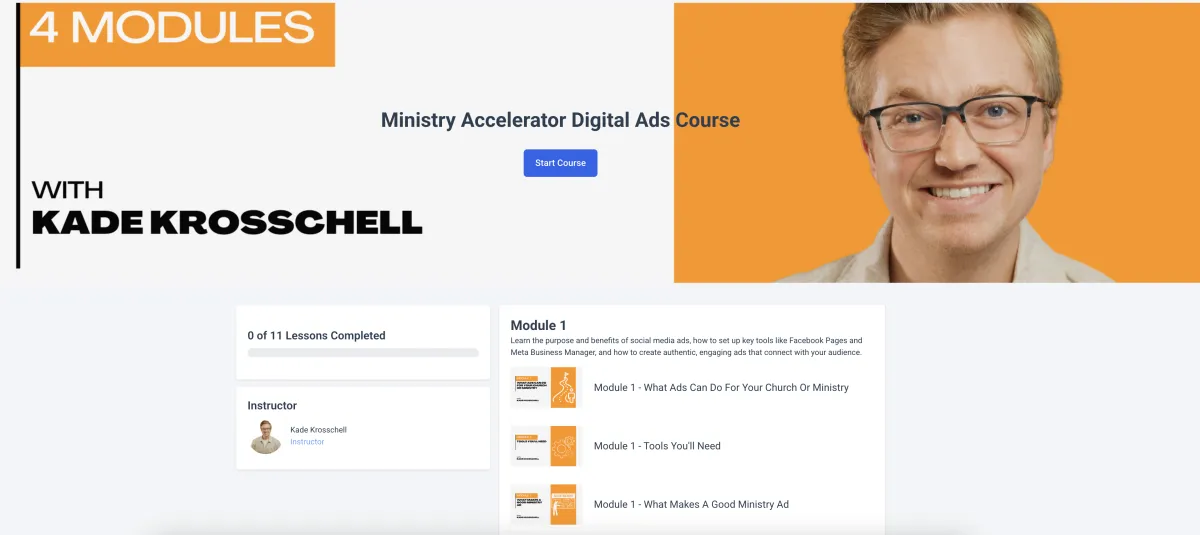Select lesson title 'What Ads Can Do For Your Church Or Ministry'
Screen dimensions: 1200x535
click(721, 387)
